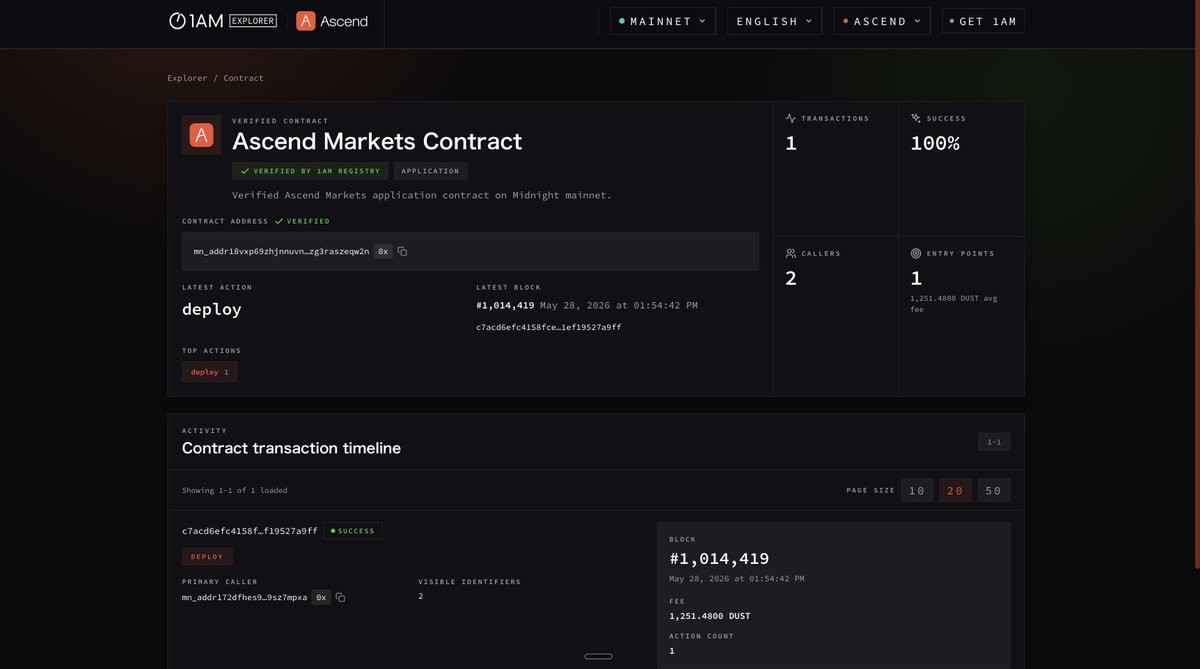Click the 1AM Explorer logo
This screenshot has width=1200, height=669.
222,20
